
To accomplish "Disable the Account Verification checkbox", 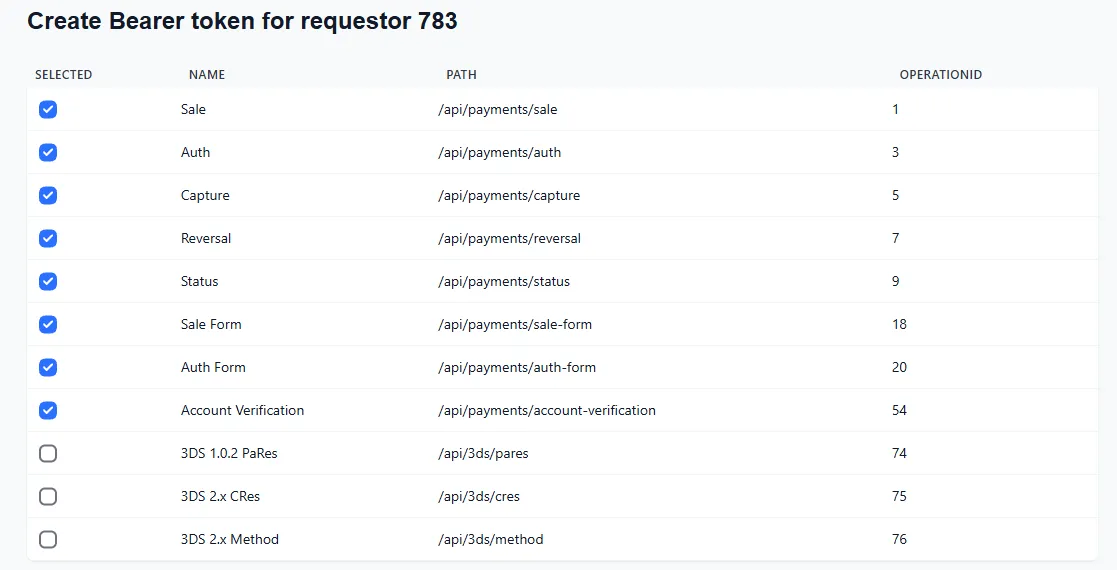I will point(48,411).
